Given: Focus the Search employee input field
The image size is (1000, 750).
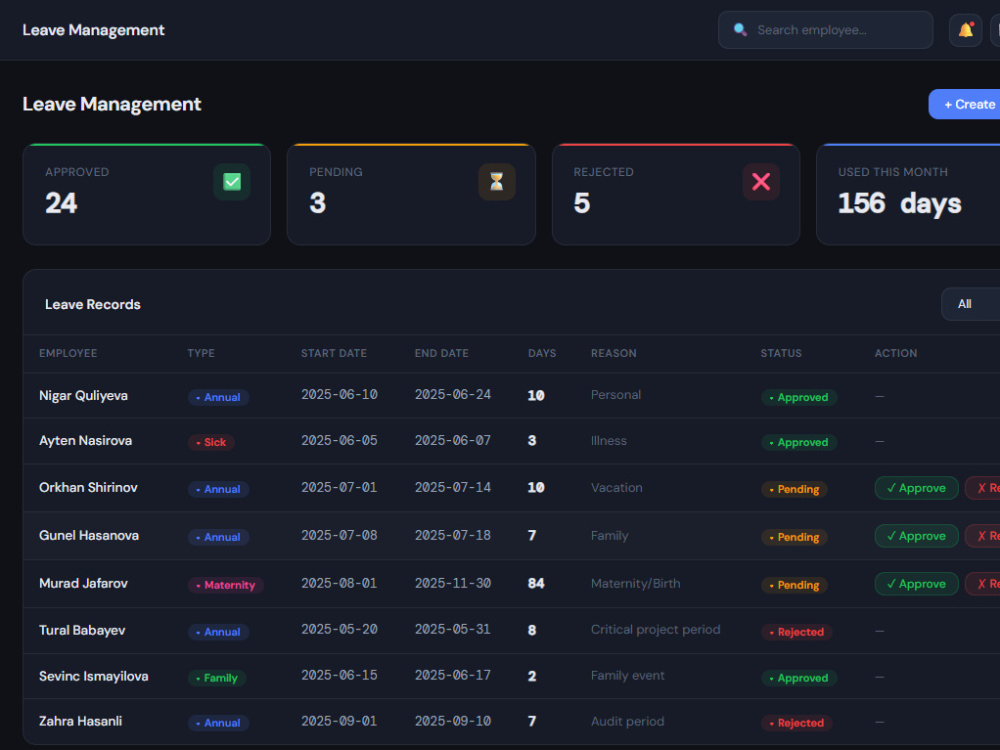Looking at the screenshot, I should [825, 30].
